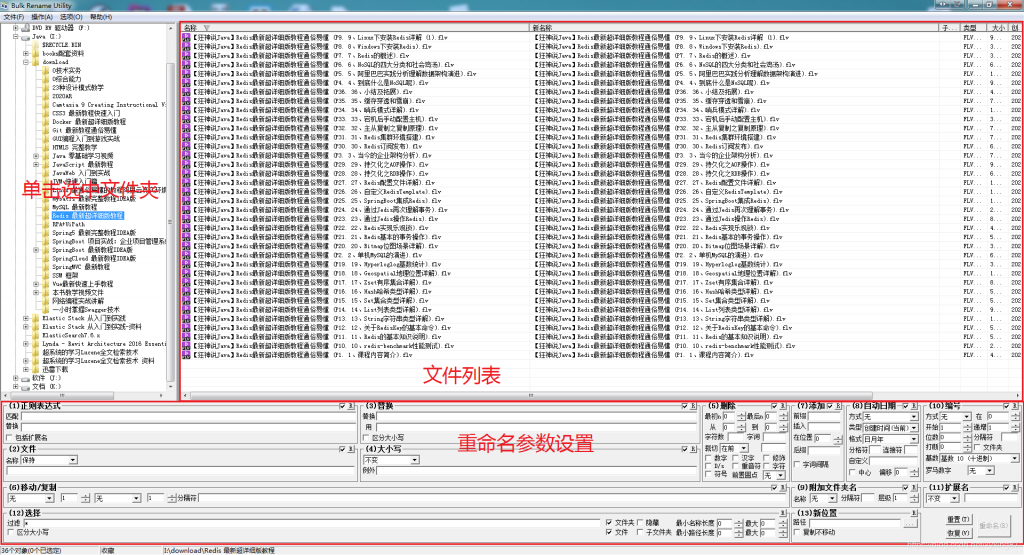1024x555 pixels.
Task: Click the folder icon of 'download'
Action: [x=36, y=62]
